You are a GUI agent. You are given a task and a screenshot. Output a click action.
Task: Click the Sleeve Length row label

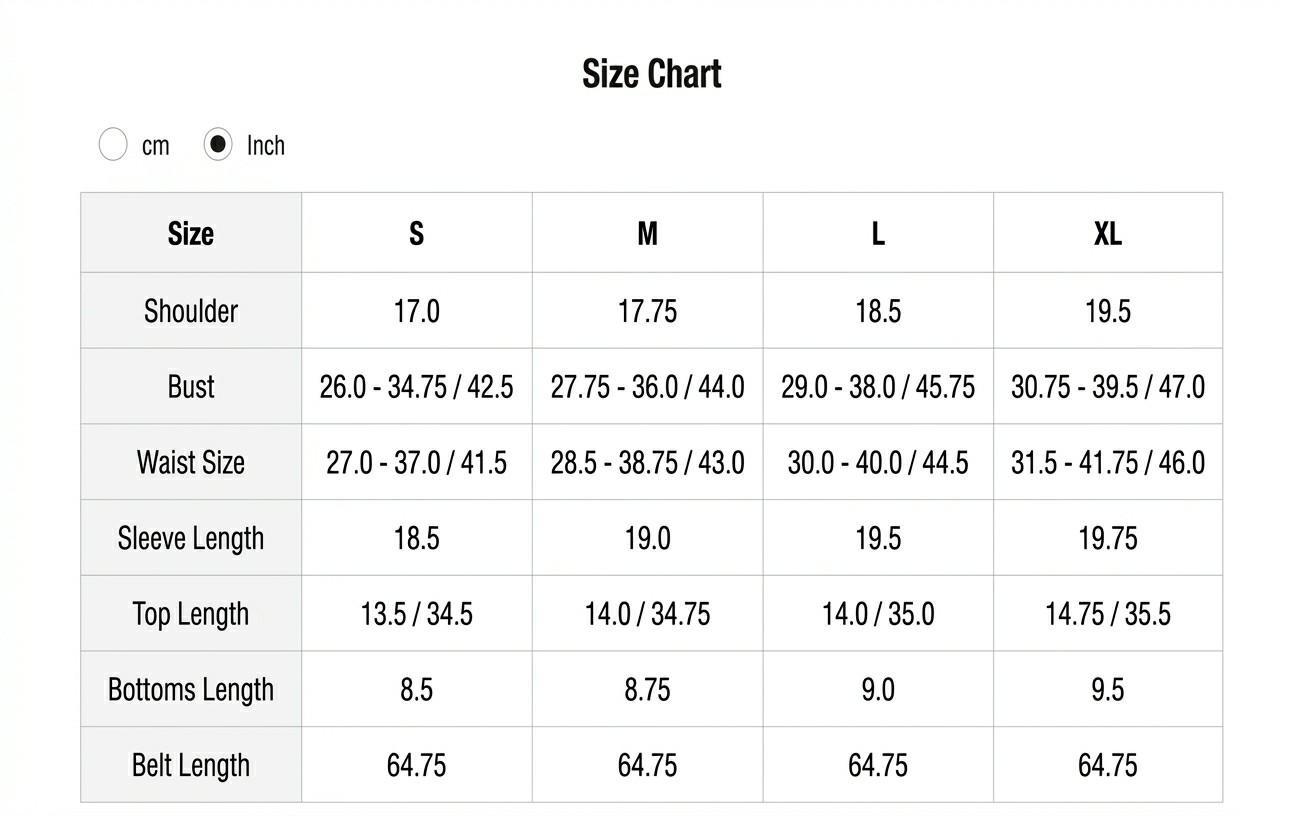click(191, 538)
